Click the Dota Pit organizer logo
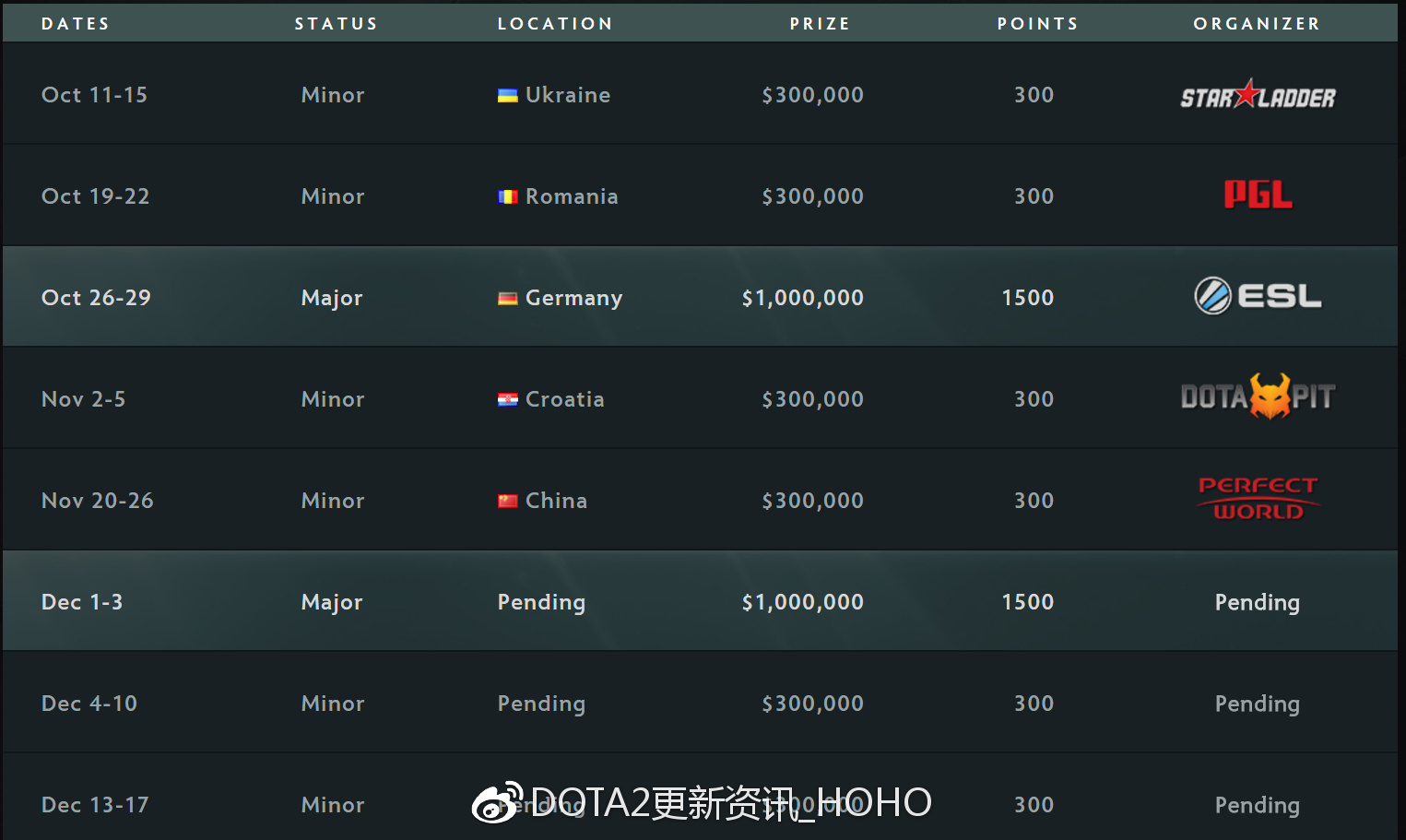This screenshot has width=1406, height=840. click(1258, 396)
